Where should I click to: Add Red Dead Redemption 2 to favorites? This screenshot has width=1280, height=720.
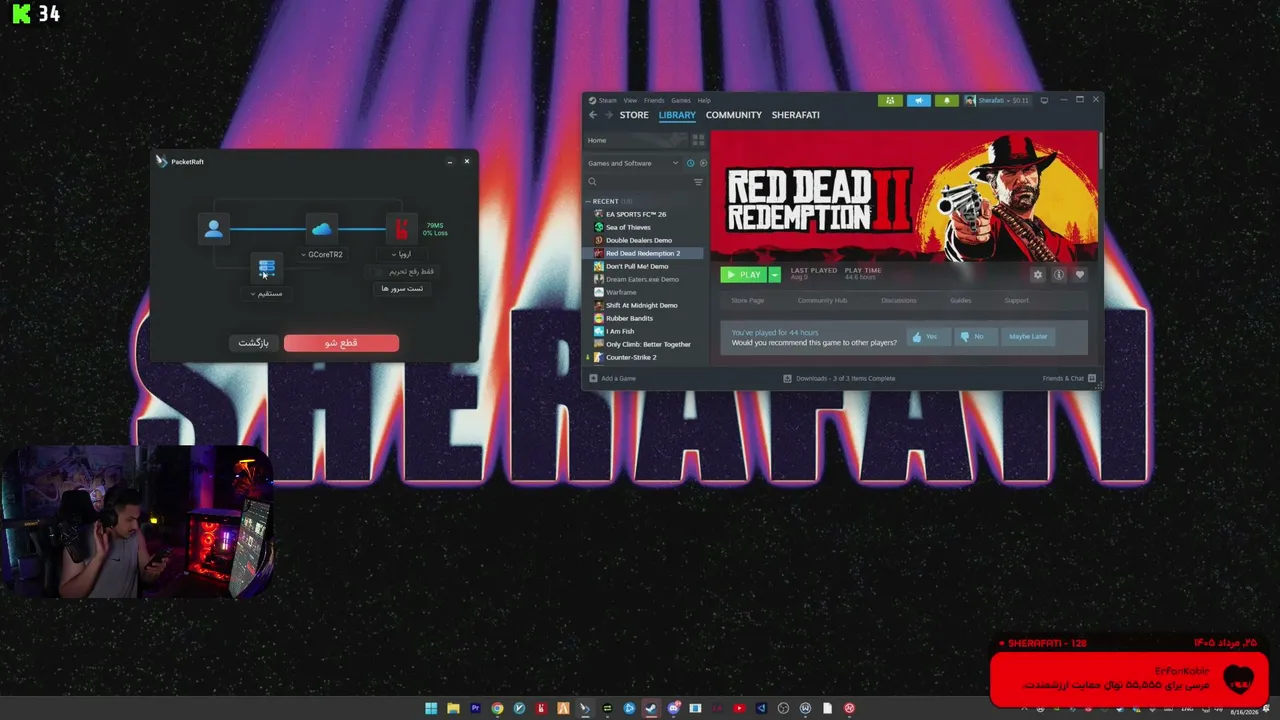click(1079, 275)
